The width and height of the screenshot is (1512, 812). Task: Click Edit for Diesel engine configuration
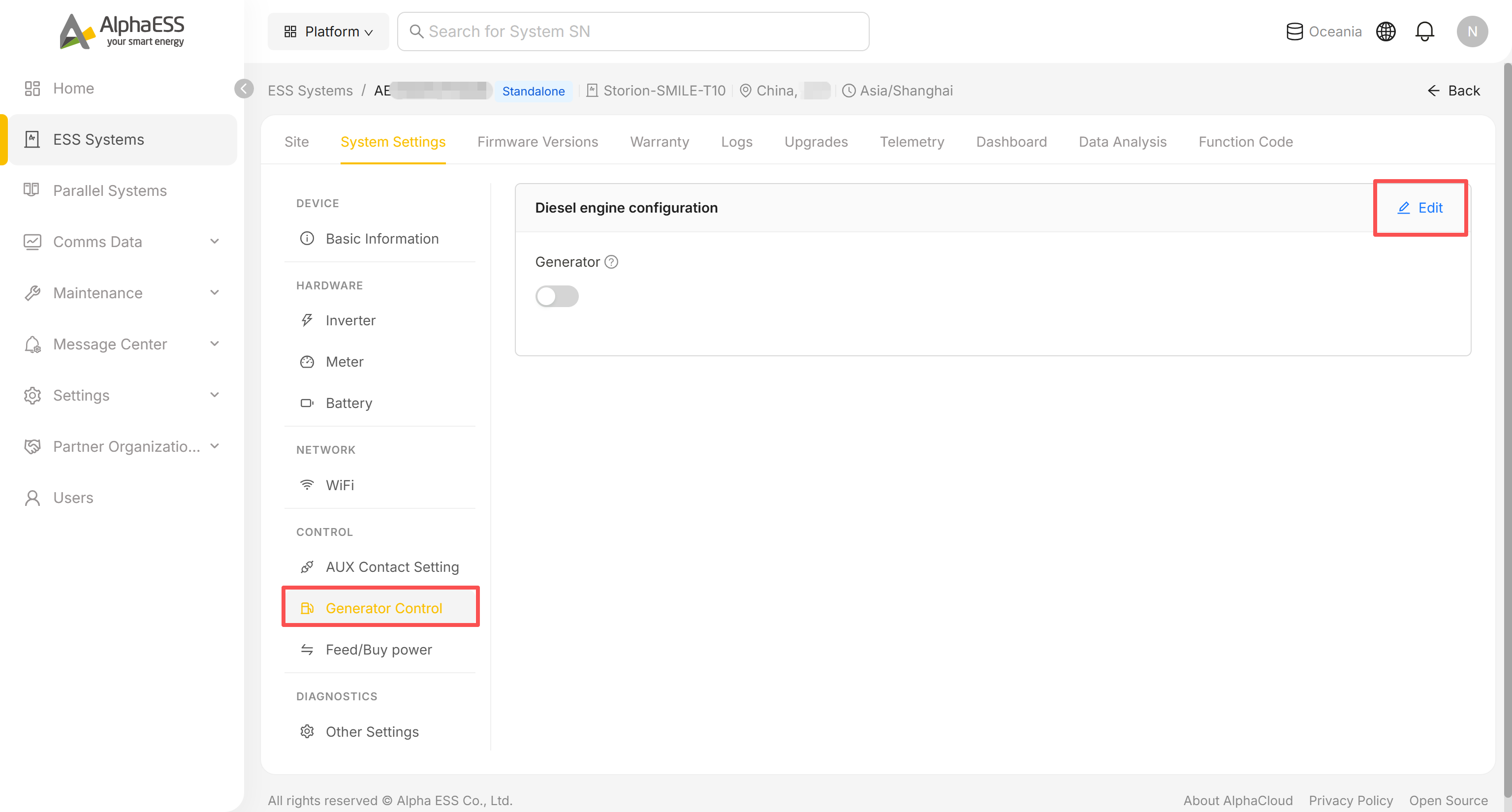click(x=1420, y=208)
